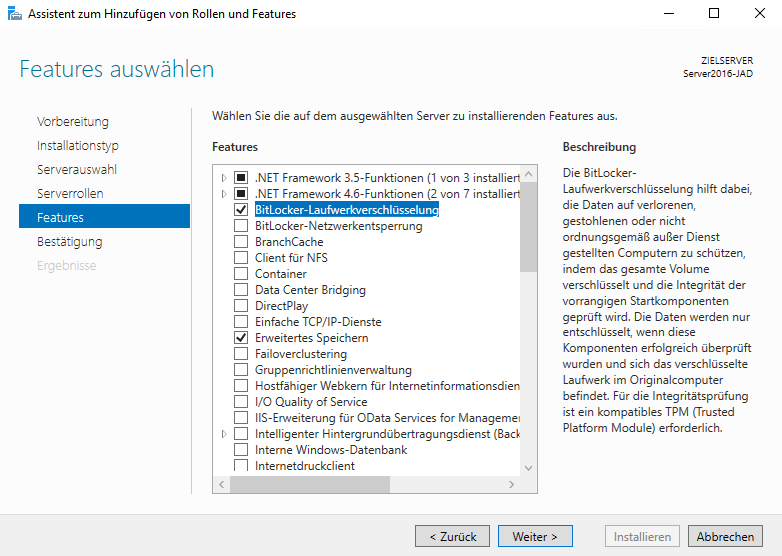The width and height of the screenshot is (782, 556).
Task: Enable BitLocker-Netzwerkentsperrung checkbox
Action: pos(240,226)
